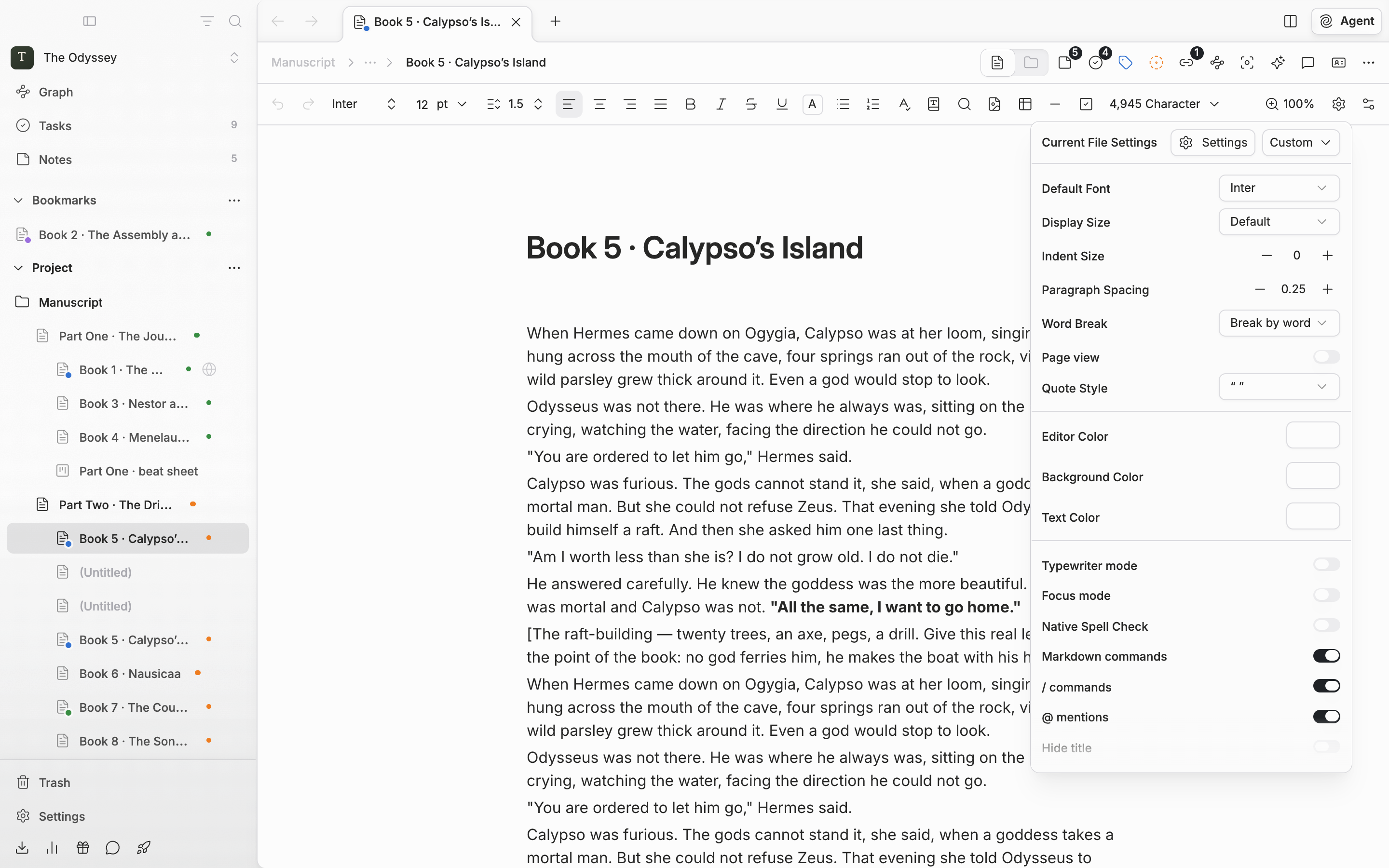Open the comments icon in header
The width and height of the screenshot is (1389, 868).
[1307, 63]
